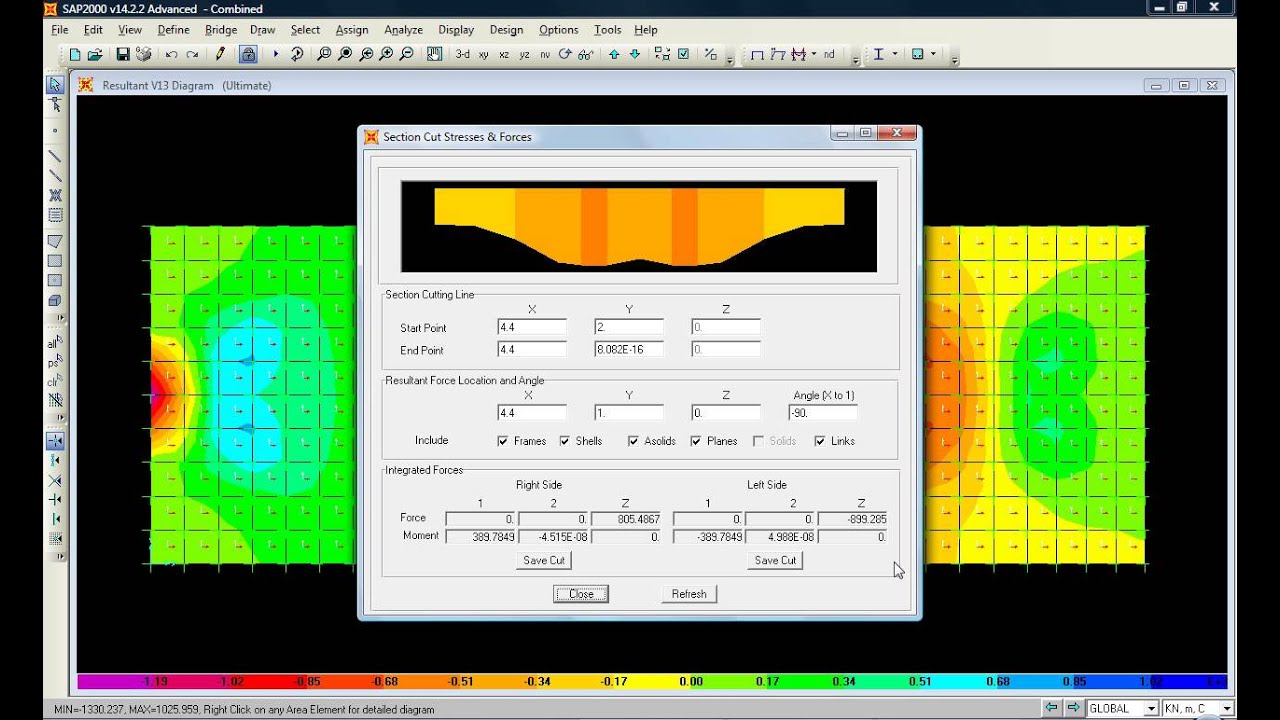Click Save Cut under Right Side

(x=544, y=560)
